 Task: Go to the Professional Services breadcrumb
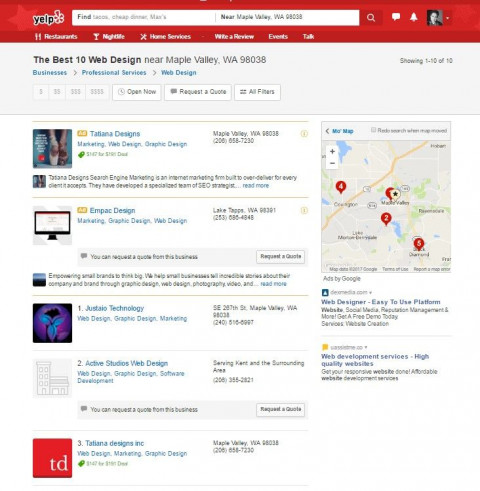[x=114, y=73]
